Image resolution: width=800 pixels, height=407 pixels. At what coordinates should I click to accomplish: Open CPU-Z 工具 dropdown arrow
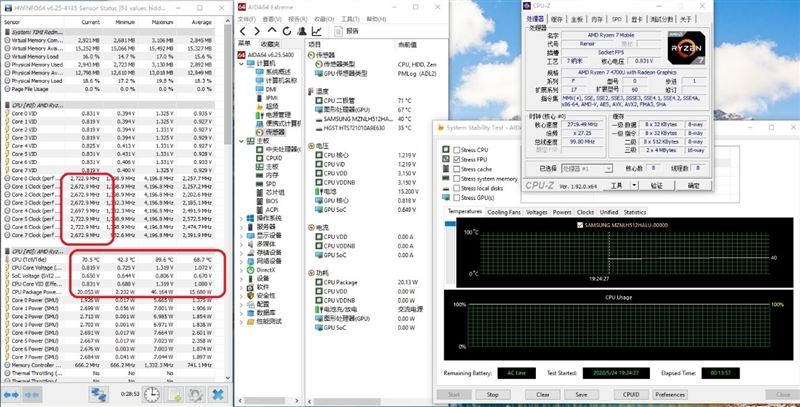[x=634, y=186]
